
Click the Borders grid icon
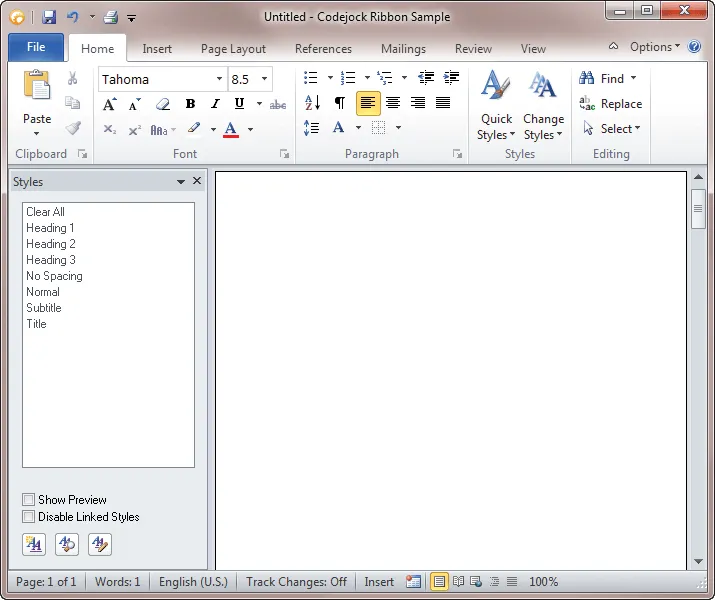click(378, 128)
